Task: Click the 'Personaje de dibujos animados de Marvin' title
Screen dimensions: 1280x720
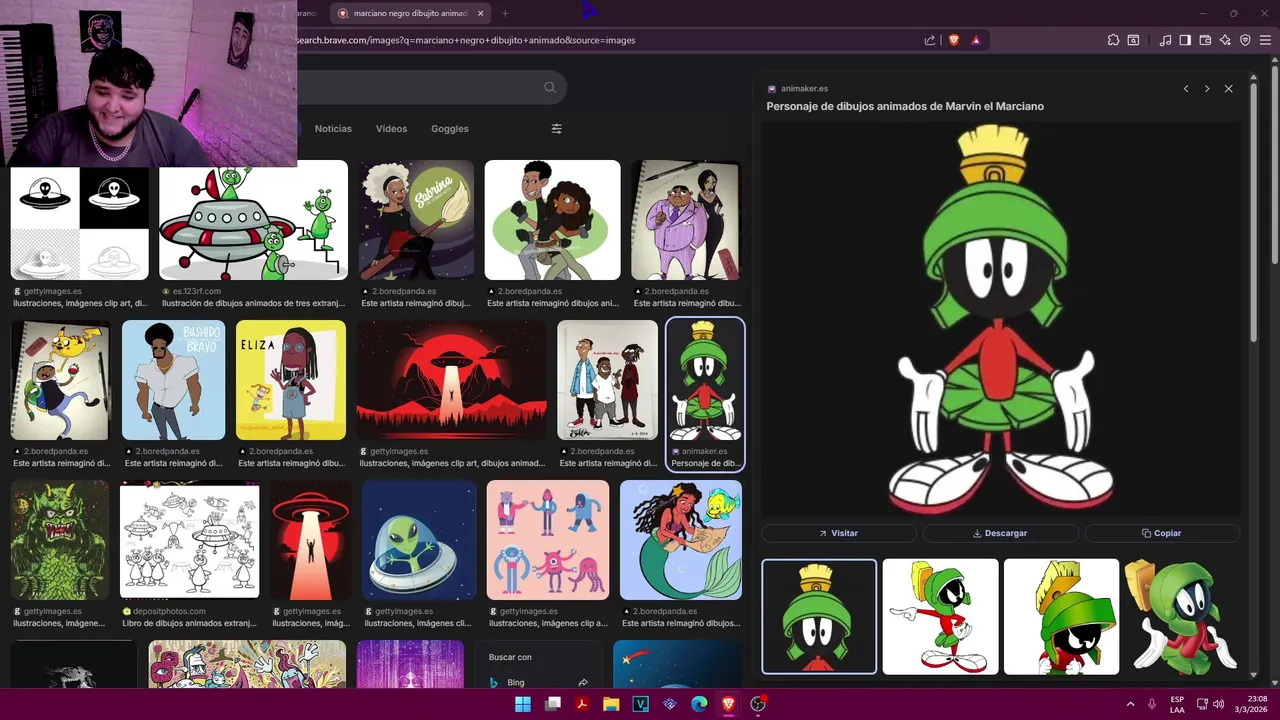Action: pyautogui.click(x=905, y=106)
